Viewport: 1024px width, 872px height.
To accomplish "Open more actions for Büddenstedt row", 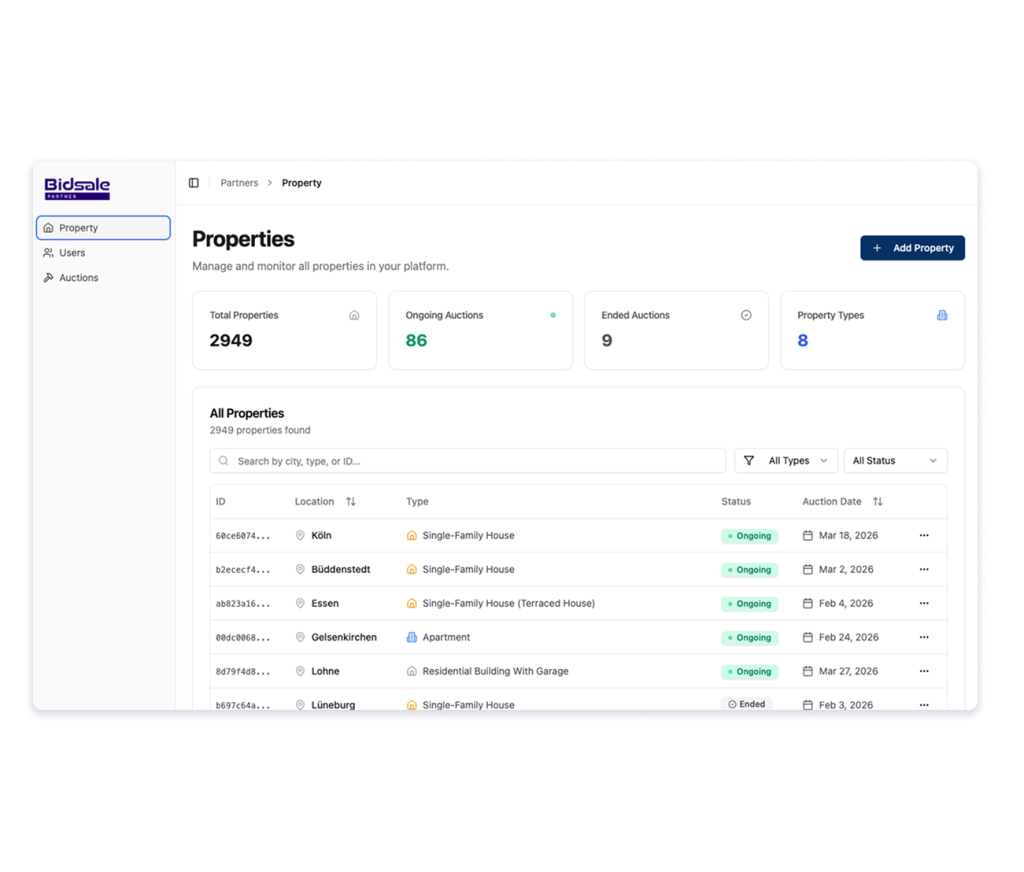I will pos(923,570).
